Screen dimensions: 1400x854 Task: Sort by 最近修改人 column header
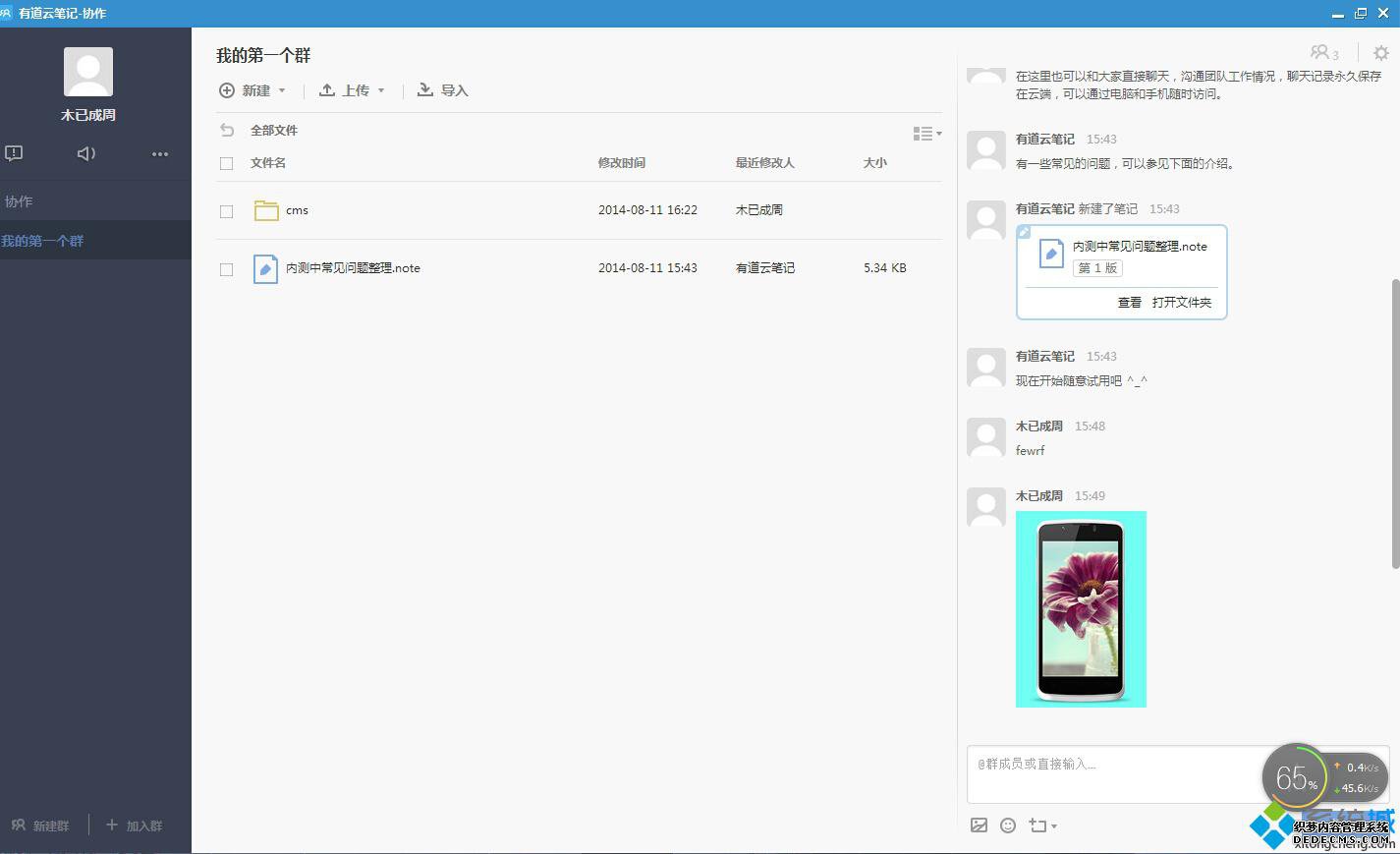click(x=764, y=163)
